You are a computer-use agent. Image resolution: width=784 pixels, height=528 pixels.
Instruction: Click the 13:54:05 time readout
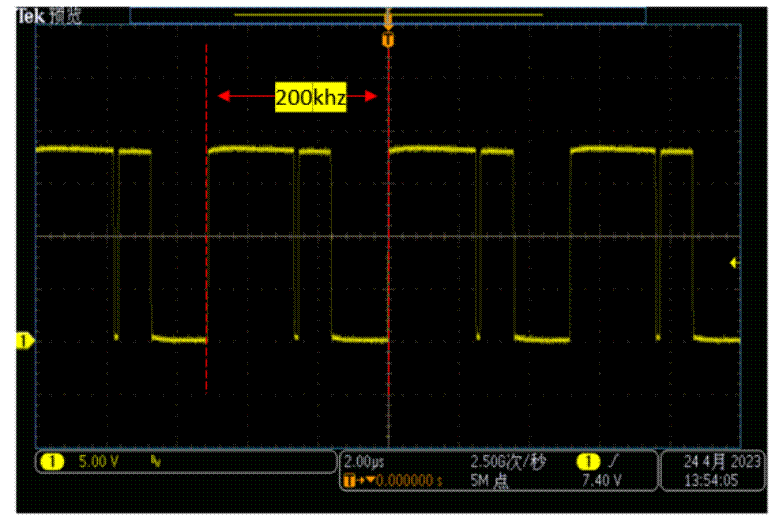click(x=711, y=481)
